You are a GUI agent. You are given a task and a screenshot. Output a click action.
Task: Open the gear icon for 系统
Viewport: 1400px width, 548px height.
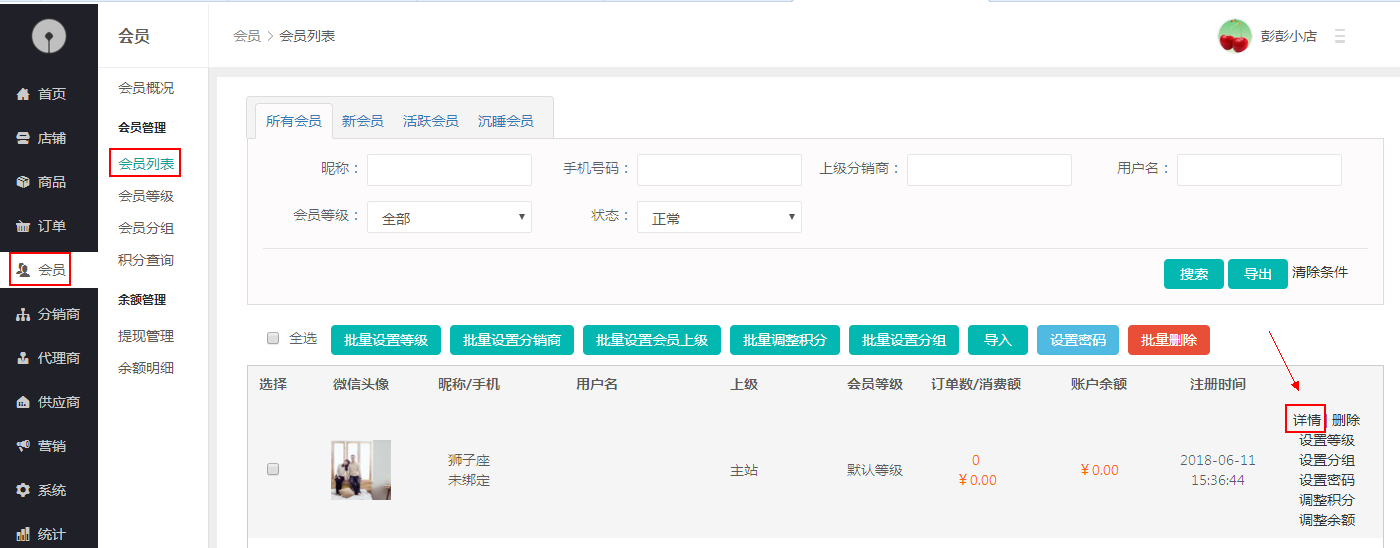tap(23, 490)
